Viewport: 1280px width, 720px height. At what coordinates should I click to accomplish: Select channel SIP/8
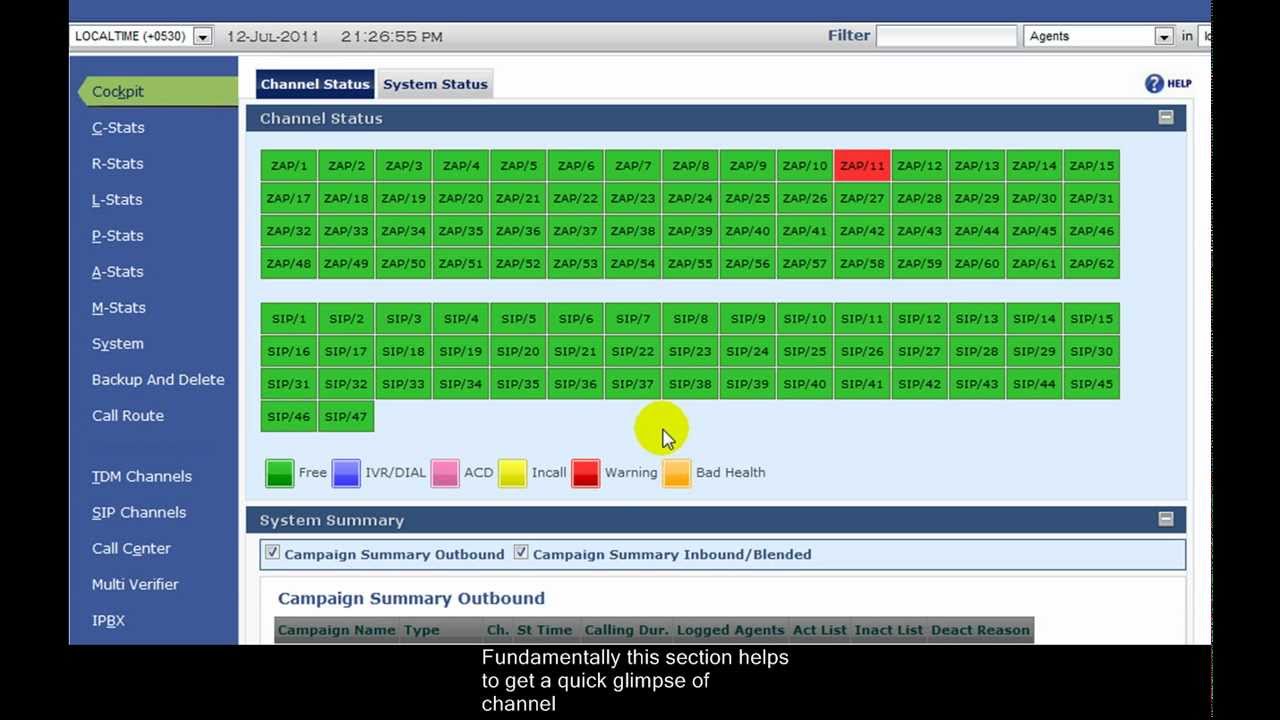[690, 319]
